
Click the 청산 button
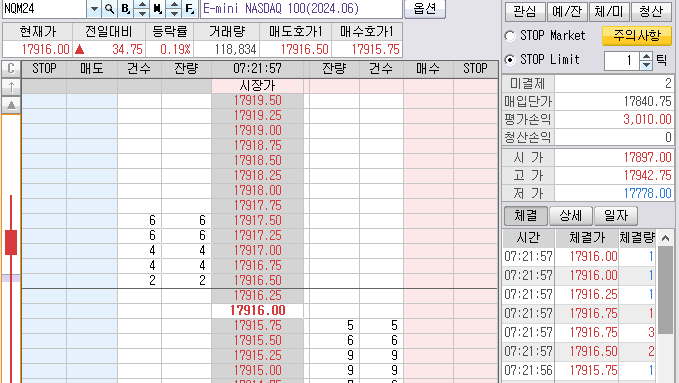click(x=651, y=11)
